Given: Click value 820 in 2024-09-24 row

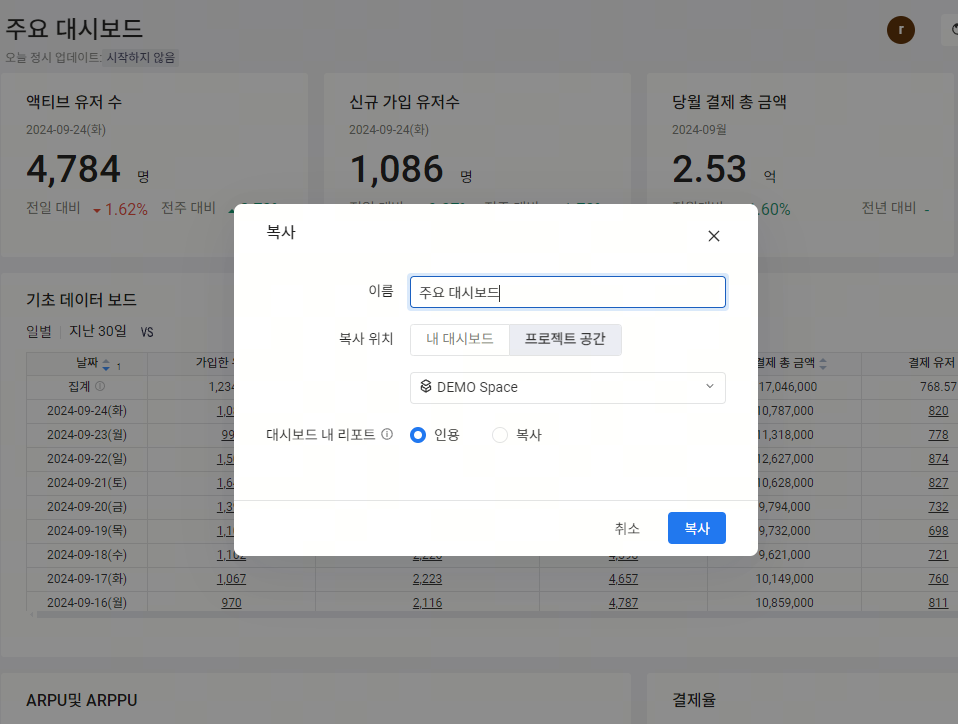Looking at the screenshot, I should [938, 411].
